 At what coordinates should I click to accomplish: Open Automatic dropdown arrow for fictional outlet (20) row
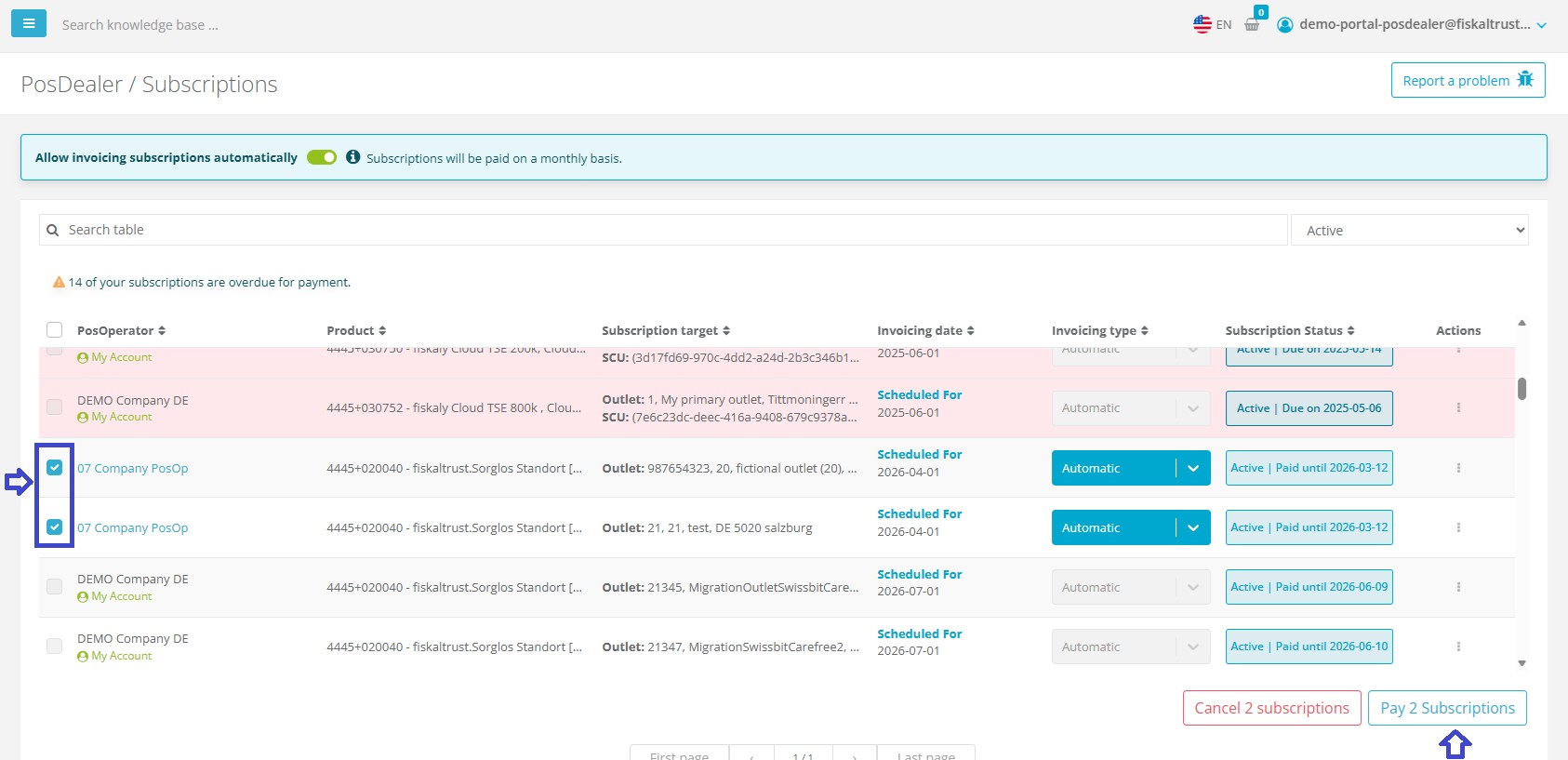(x=1193, y=468)
